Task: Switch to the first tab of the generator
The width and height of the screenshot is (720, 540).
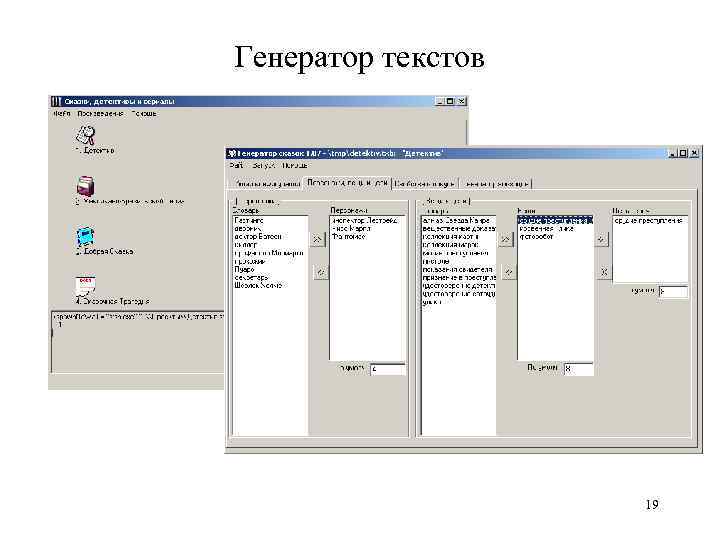Action: [267, 184]
